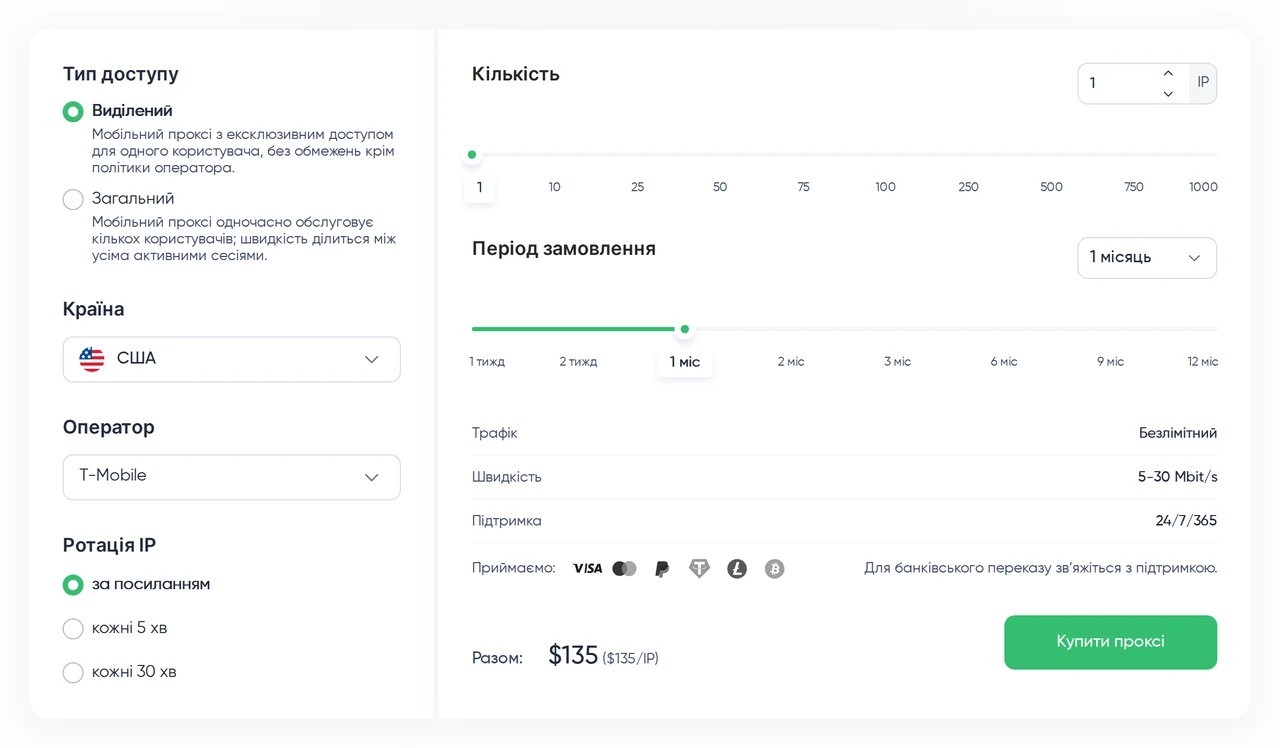The width and height of the screenshot is (1280, 748).
Task: Select the 12 міс period mark
Action: pyautogui.click(x=1203, y=362)
